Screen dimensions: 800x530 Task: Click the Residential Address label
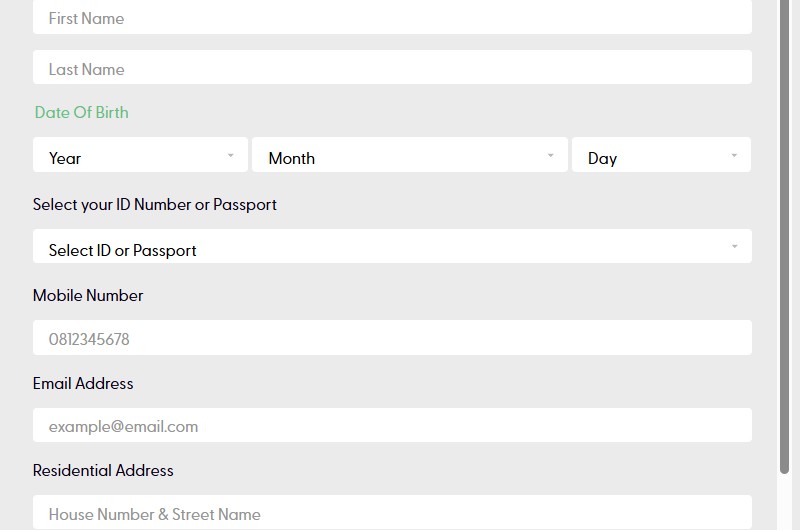click(103, 470)
